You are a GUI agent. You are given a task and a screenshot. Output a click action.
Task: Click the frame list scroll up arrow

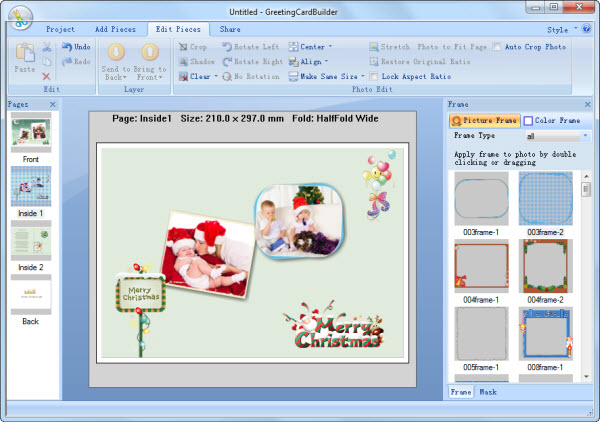point(586,176)
